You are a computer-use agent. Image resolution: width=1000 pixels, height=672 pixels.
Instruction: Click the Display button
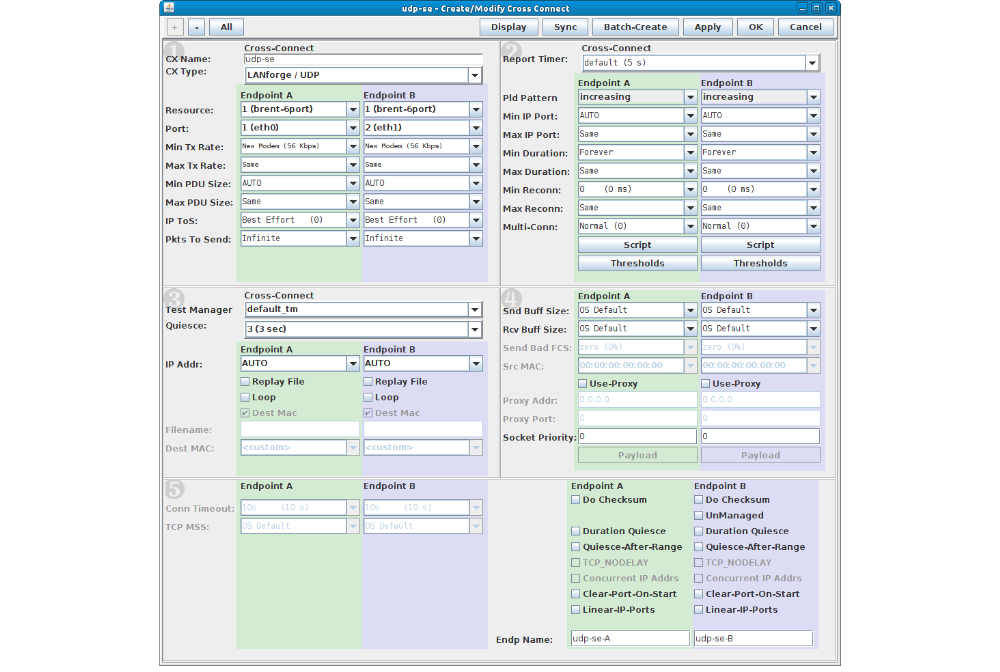[x=508, y=27]
